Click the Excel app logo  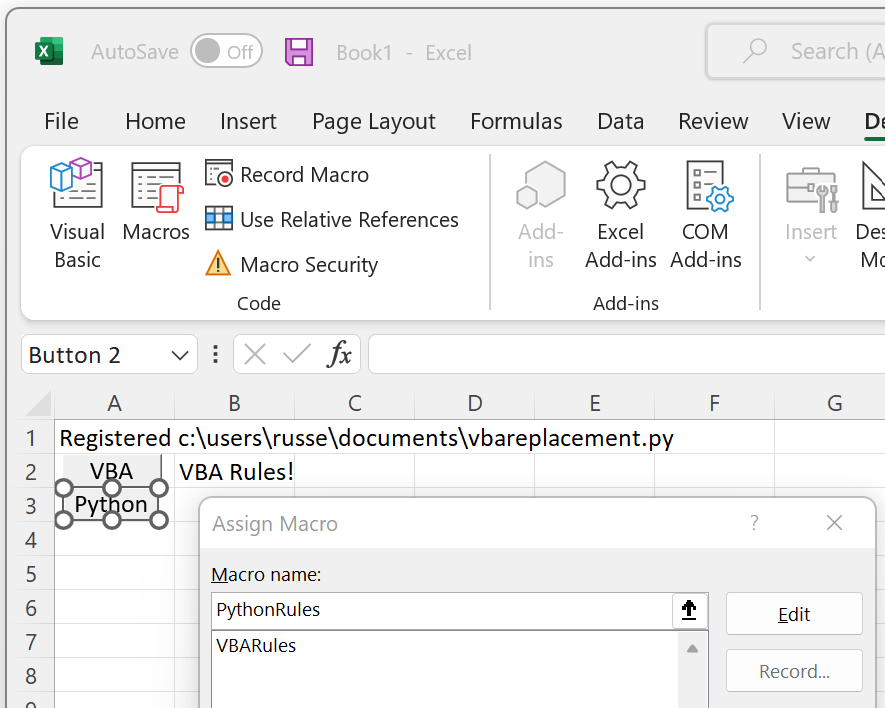coord(49,51)
